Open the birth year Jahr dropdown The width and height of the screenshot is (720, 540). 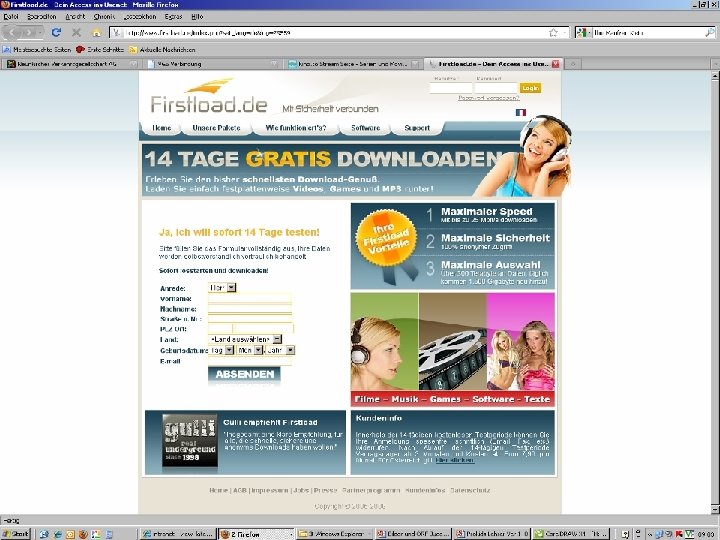point(280,350)
